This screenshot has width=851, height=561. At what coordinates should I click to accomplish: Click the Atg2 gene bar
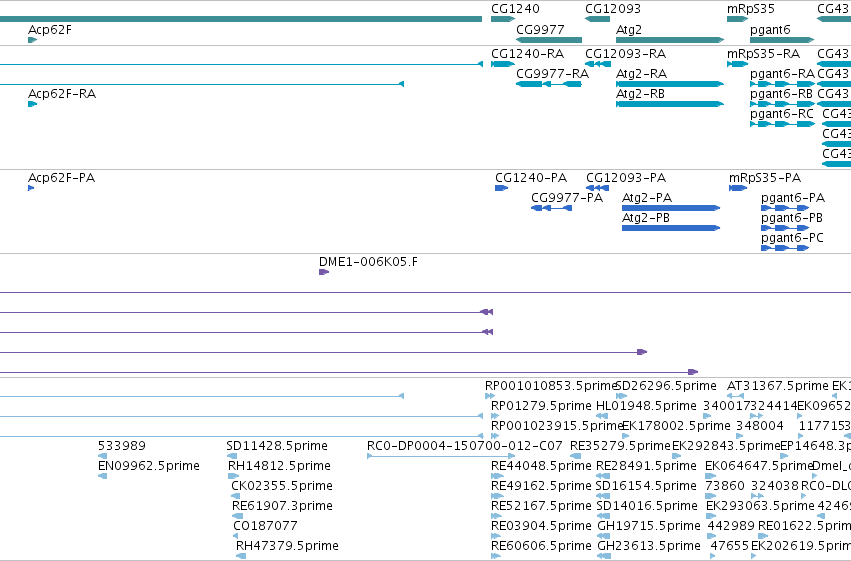[670, 40]
